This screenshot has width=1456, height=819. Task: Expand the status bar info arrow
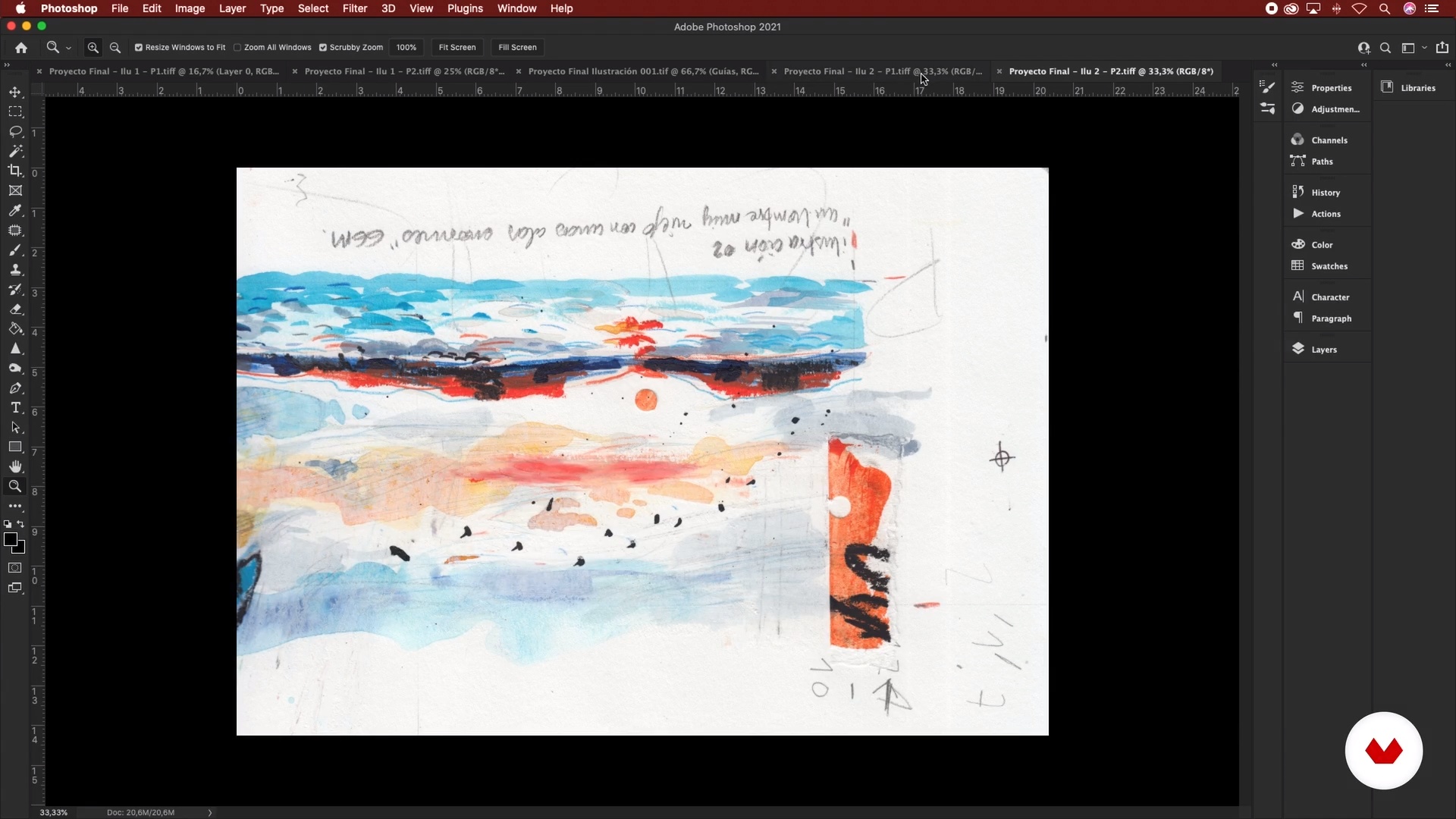pos(210,812)
